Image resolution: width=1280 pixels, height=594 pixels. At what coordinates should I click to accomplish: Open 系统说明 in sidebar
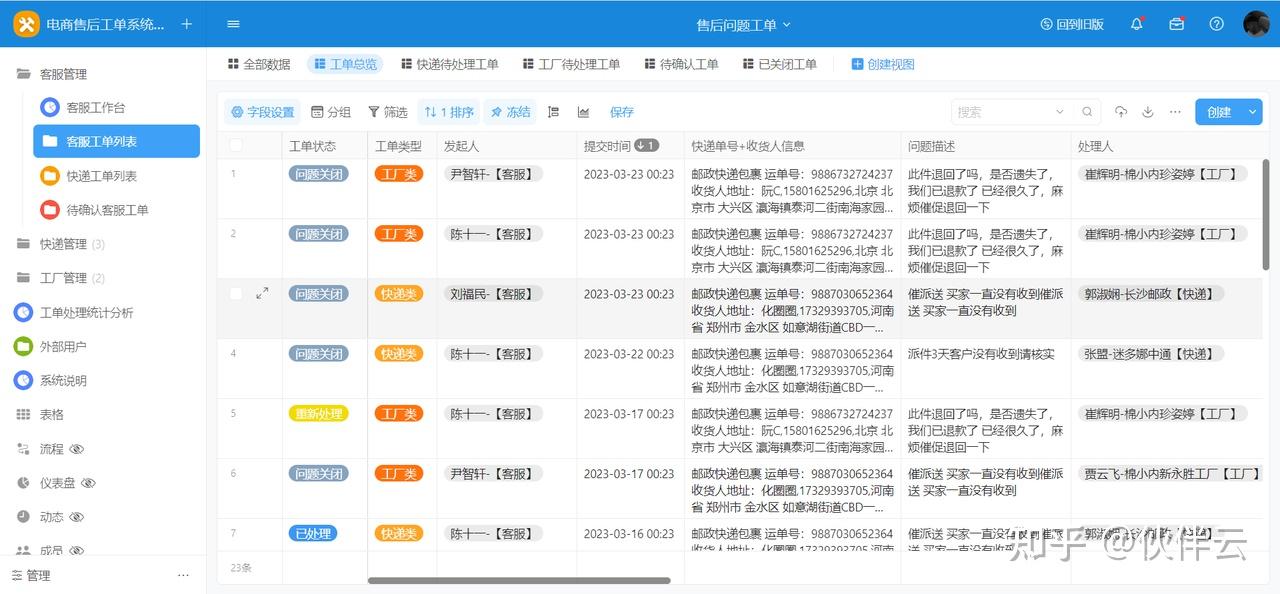point(63,381)
